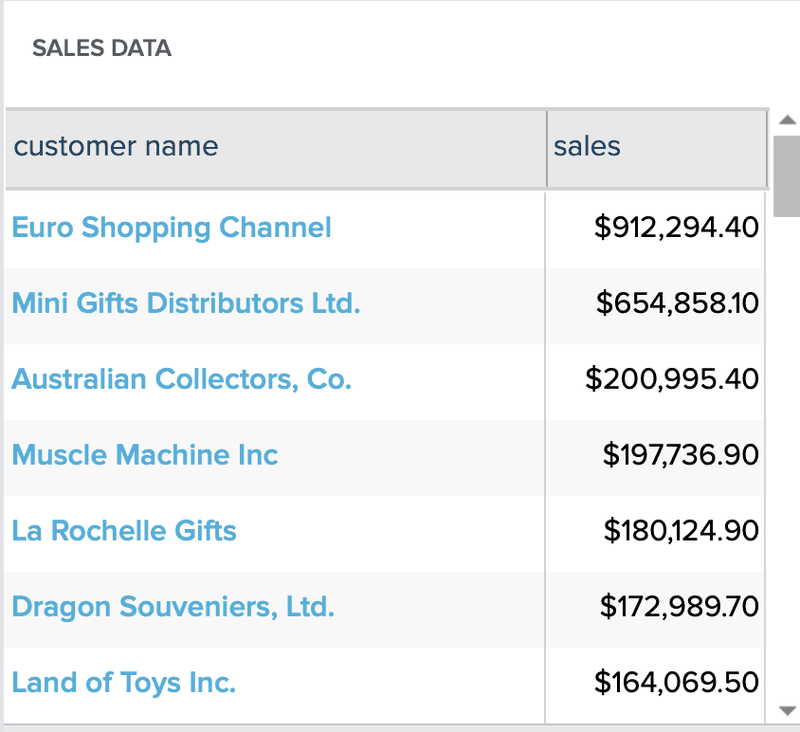Click the $200,995.40 sales value

click(x=672, y=380)
